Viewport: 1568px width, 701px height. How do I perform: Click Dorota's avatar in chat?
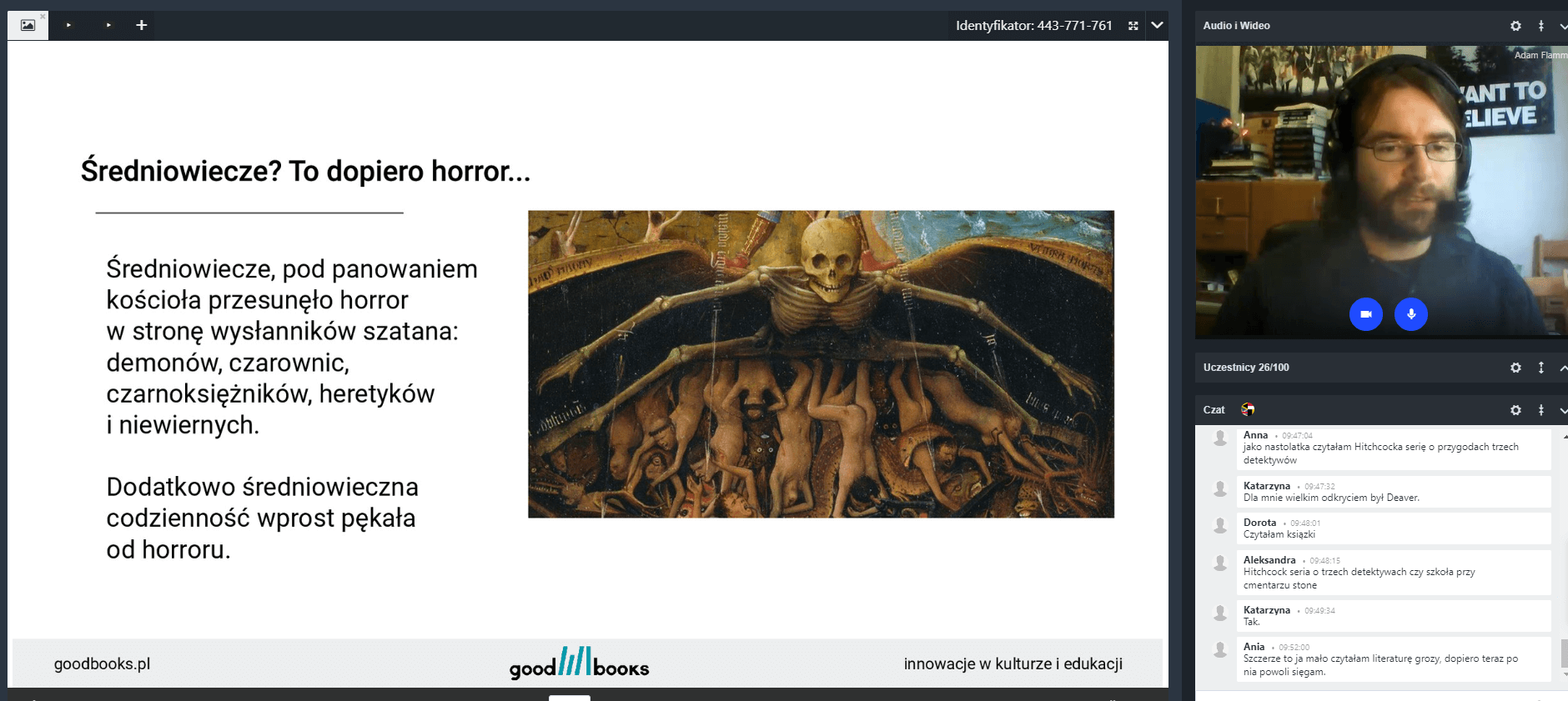[x=1220, y=525]
